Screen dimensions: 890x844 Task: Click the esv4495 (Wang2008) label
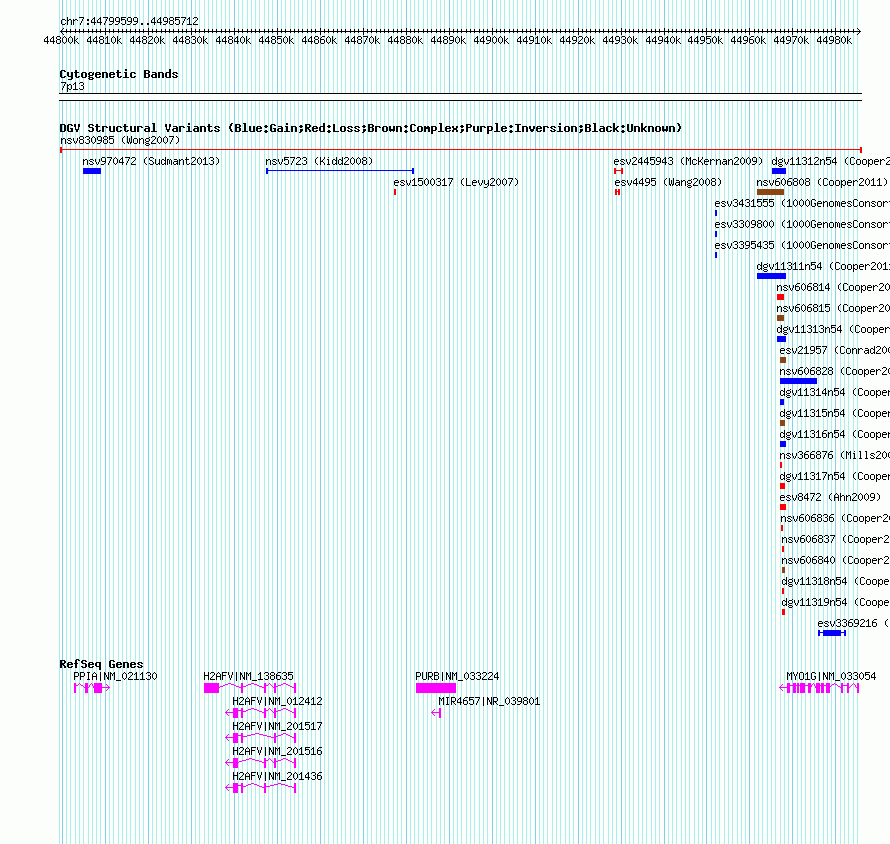click(668, 182)
